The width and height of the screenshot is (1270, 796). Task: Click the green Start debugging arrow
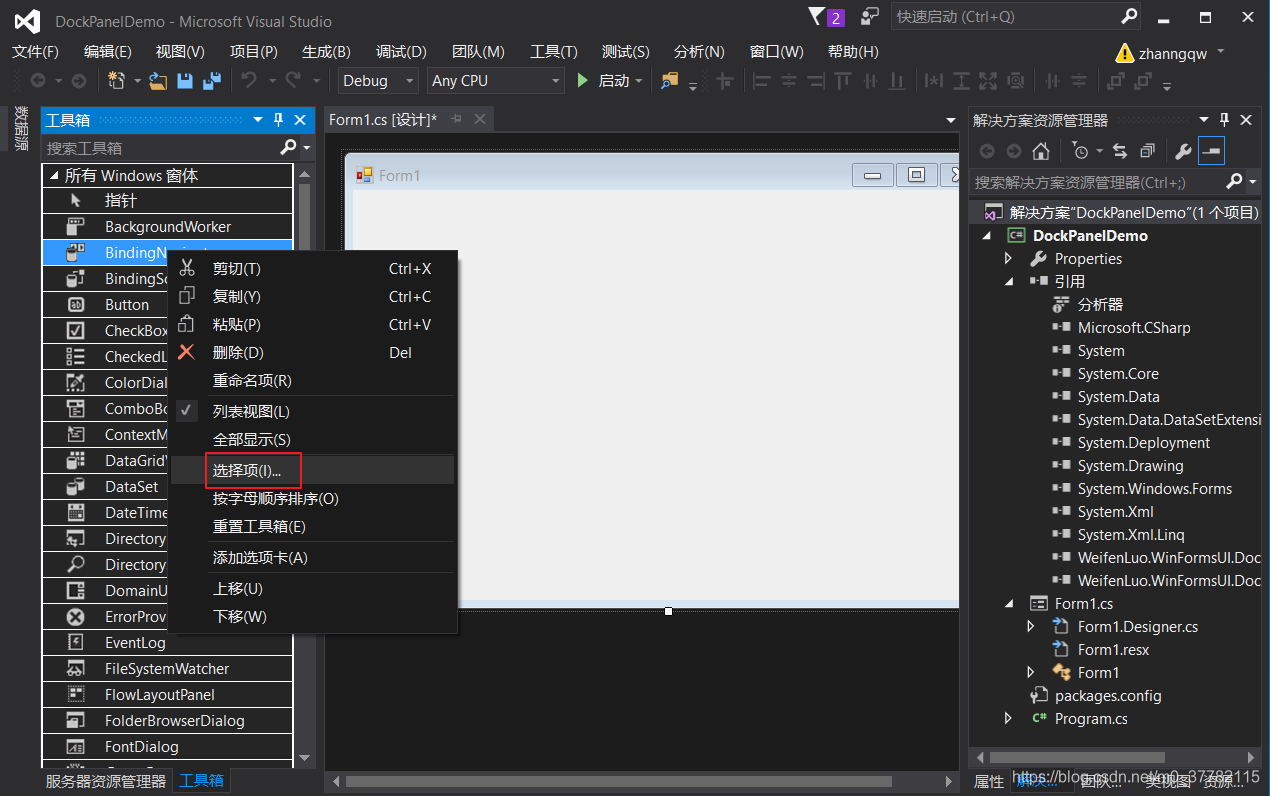[x=583, y=81]
